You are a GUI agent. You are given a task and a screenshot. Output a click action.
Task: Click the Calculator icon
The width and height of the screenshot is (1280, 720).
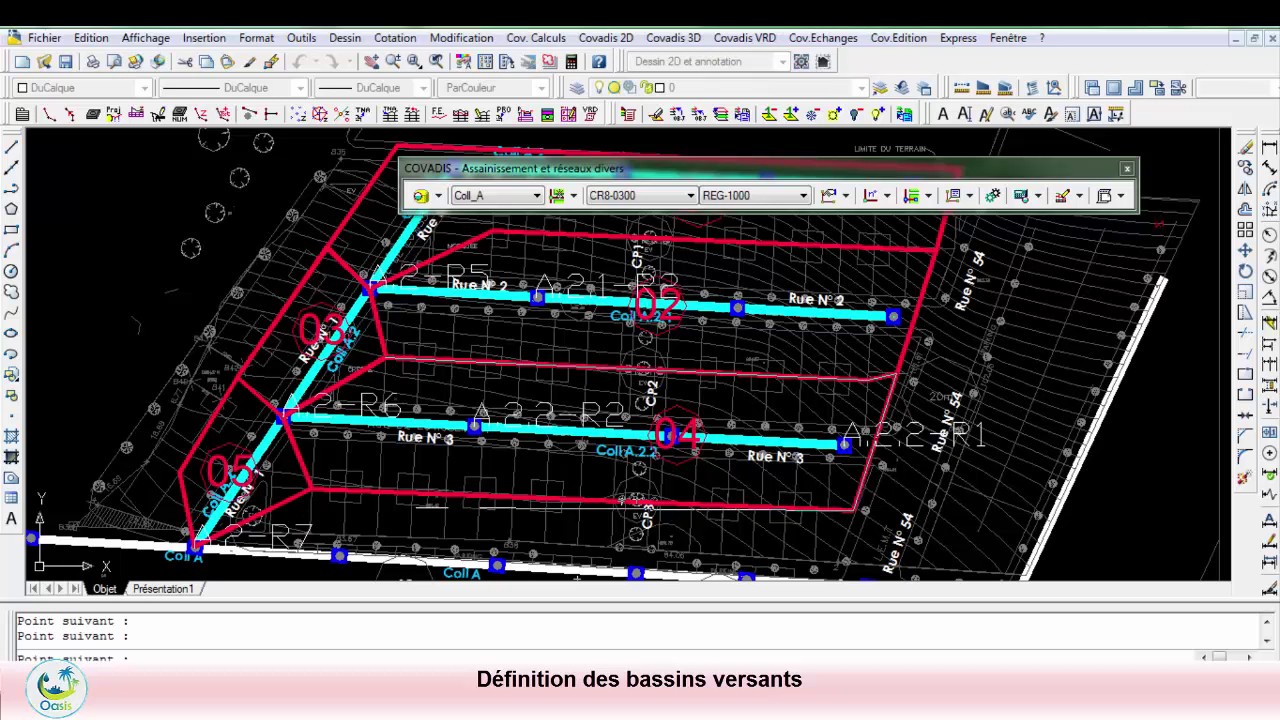[x=571, y=62]
